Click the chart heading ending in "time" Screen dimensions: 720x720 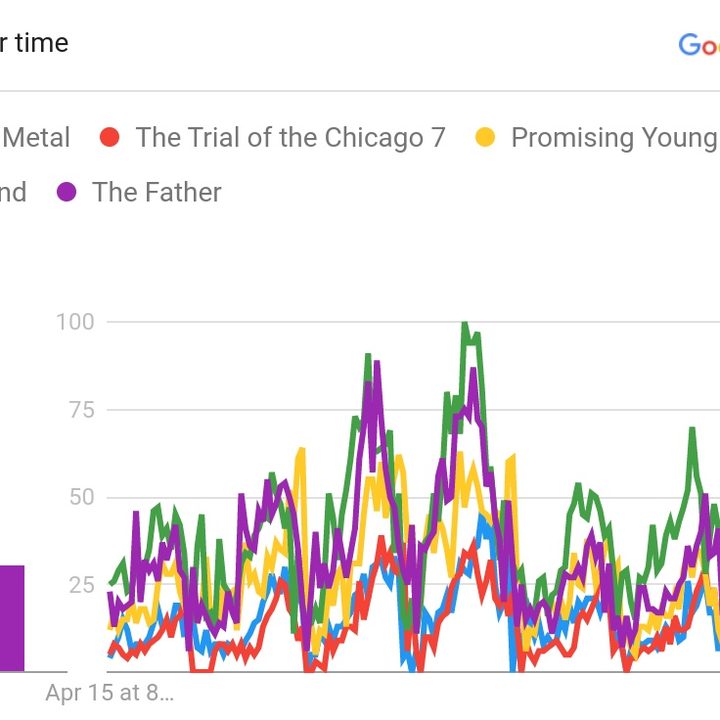click(x=34, y=43)
